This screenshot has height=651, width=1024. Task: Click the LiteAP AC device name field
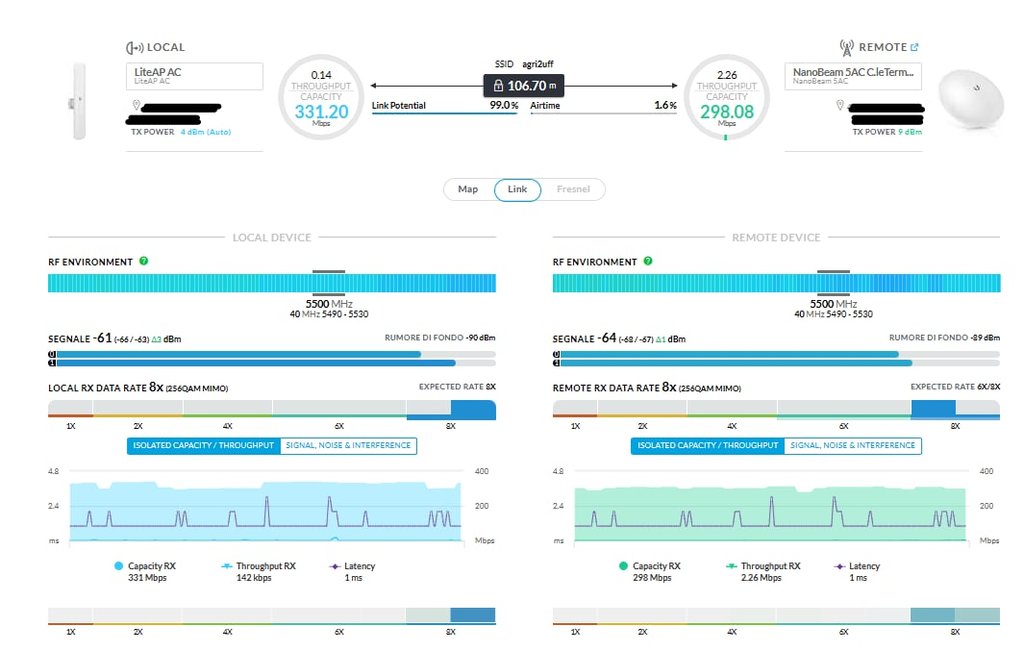(195, 76)
